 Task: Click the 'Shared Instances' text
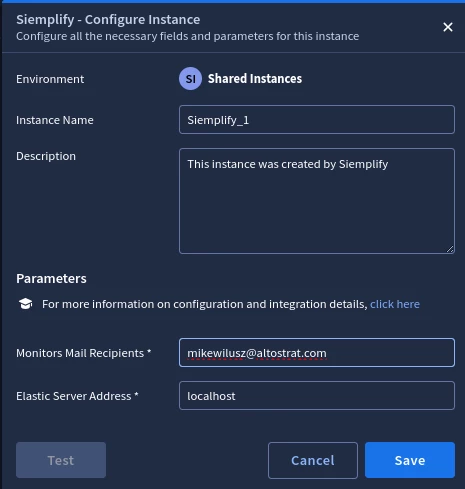[255, 79]
